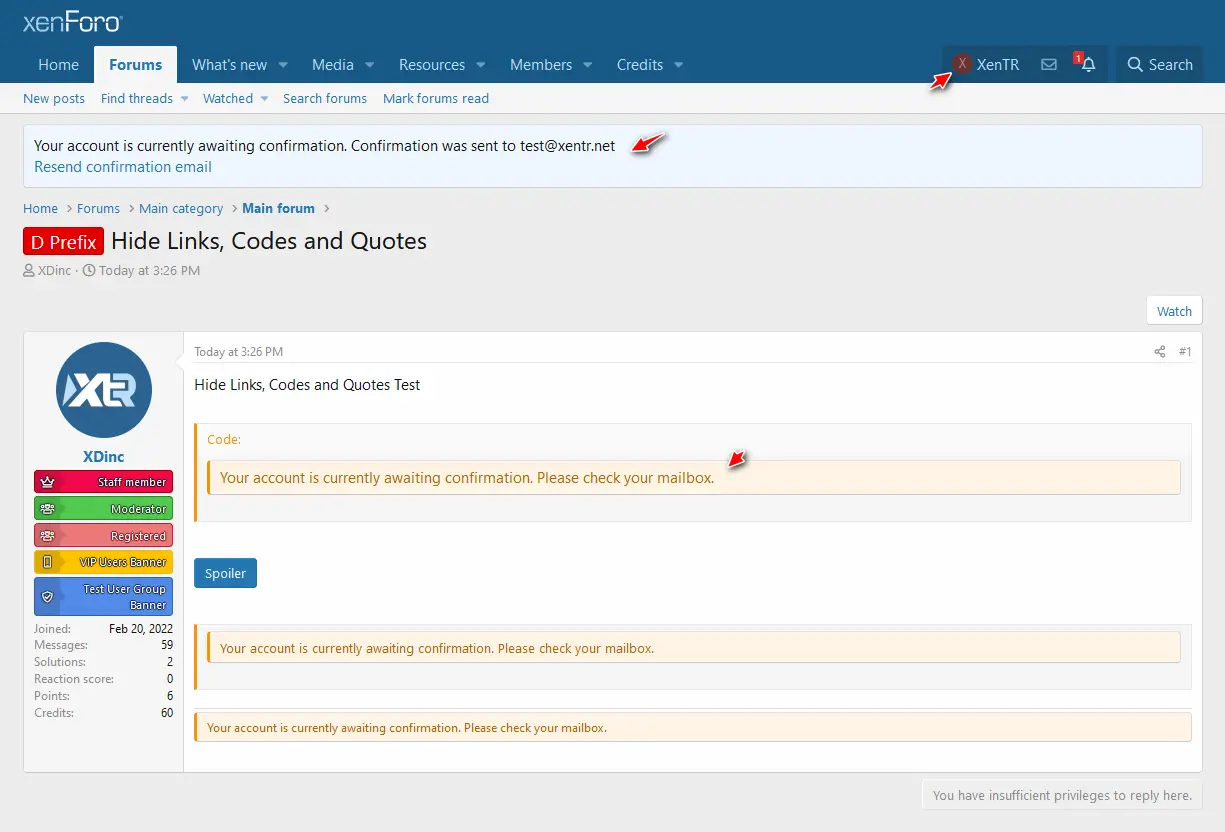
Task: Open the What's new tab
Action: (229, 64)
